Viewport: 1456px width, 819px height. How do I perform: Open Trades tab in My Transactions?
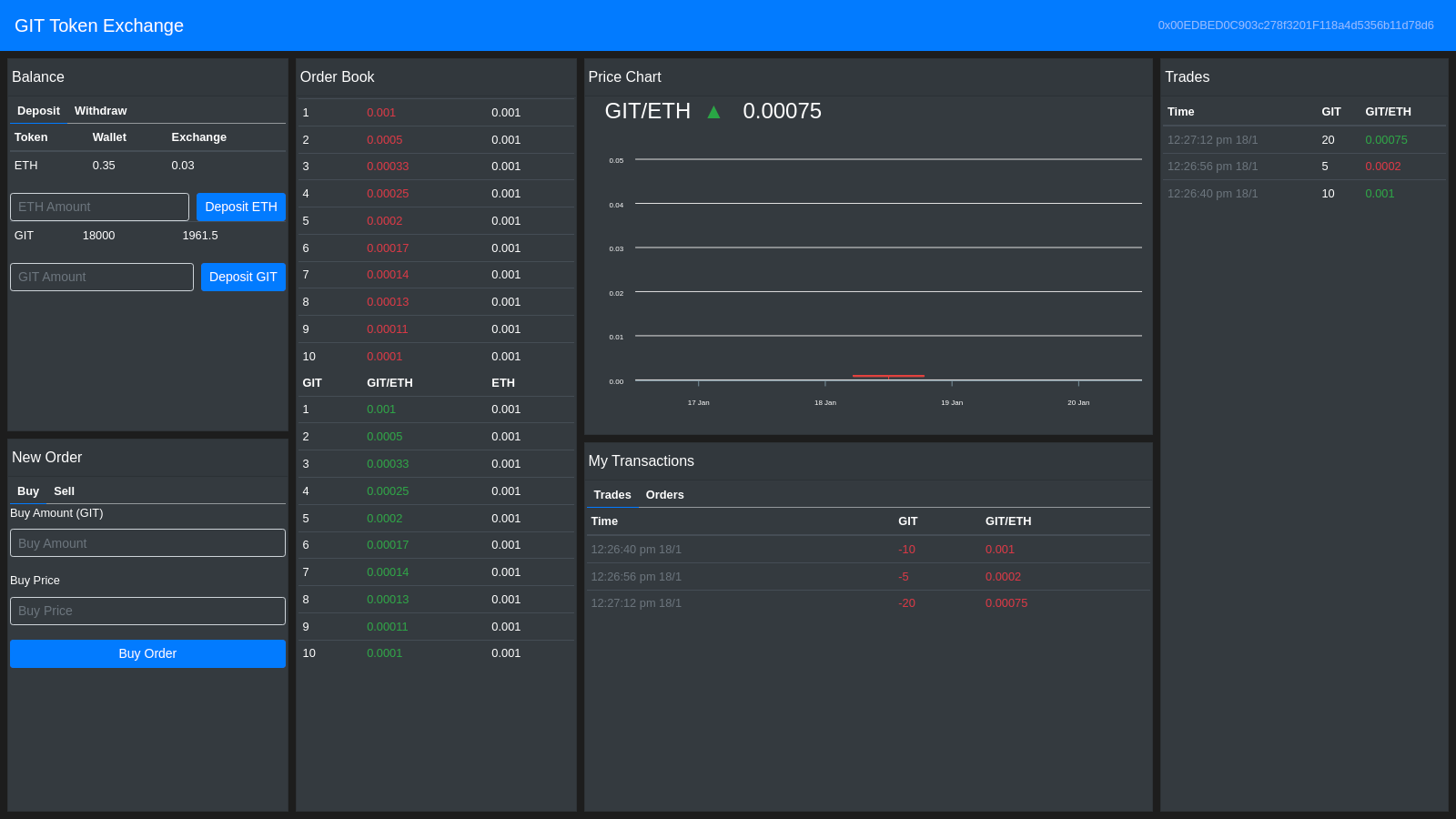point(612,495)
